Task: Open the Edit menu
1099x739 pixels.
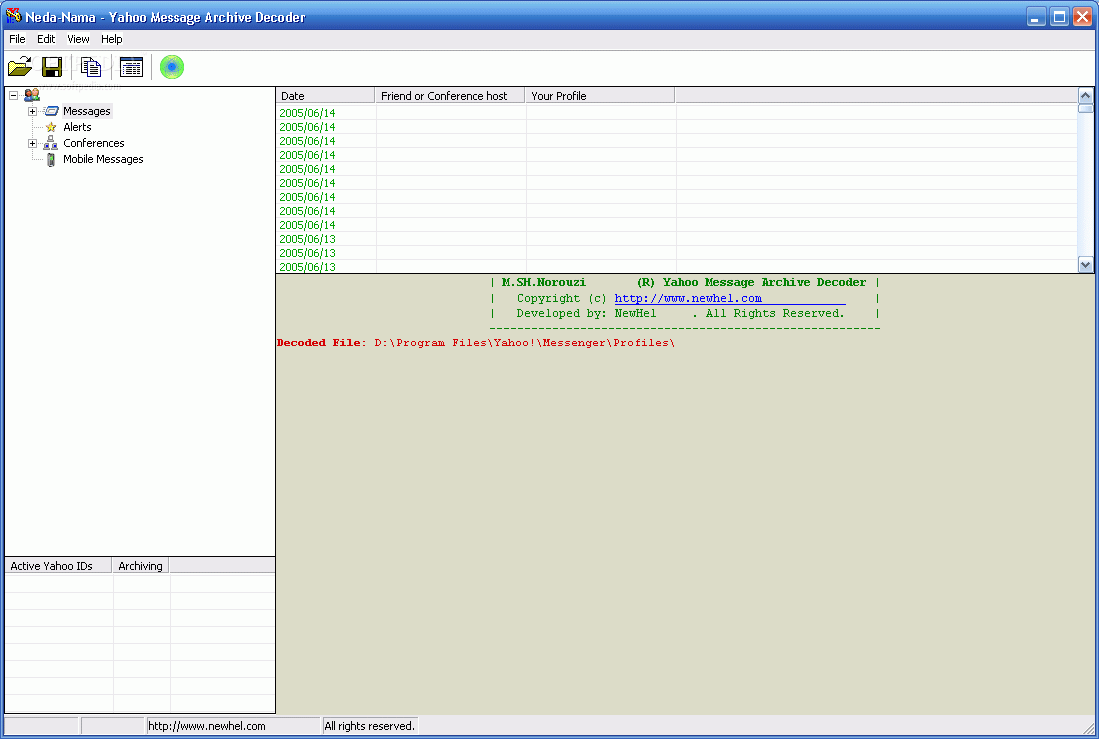Action: pos(46,39)
